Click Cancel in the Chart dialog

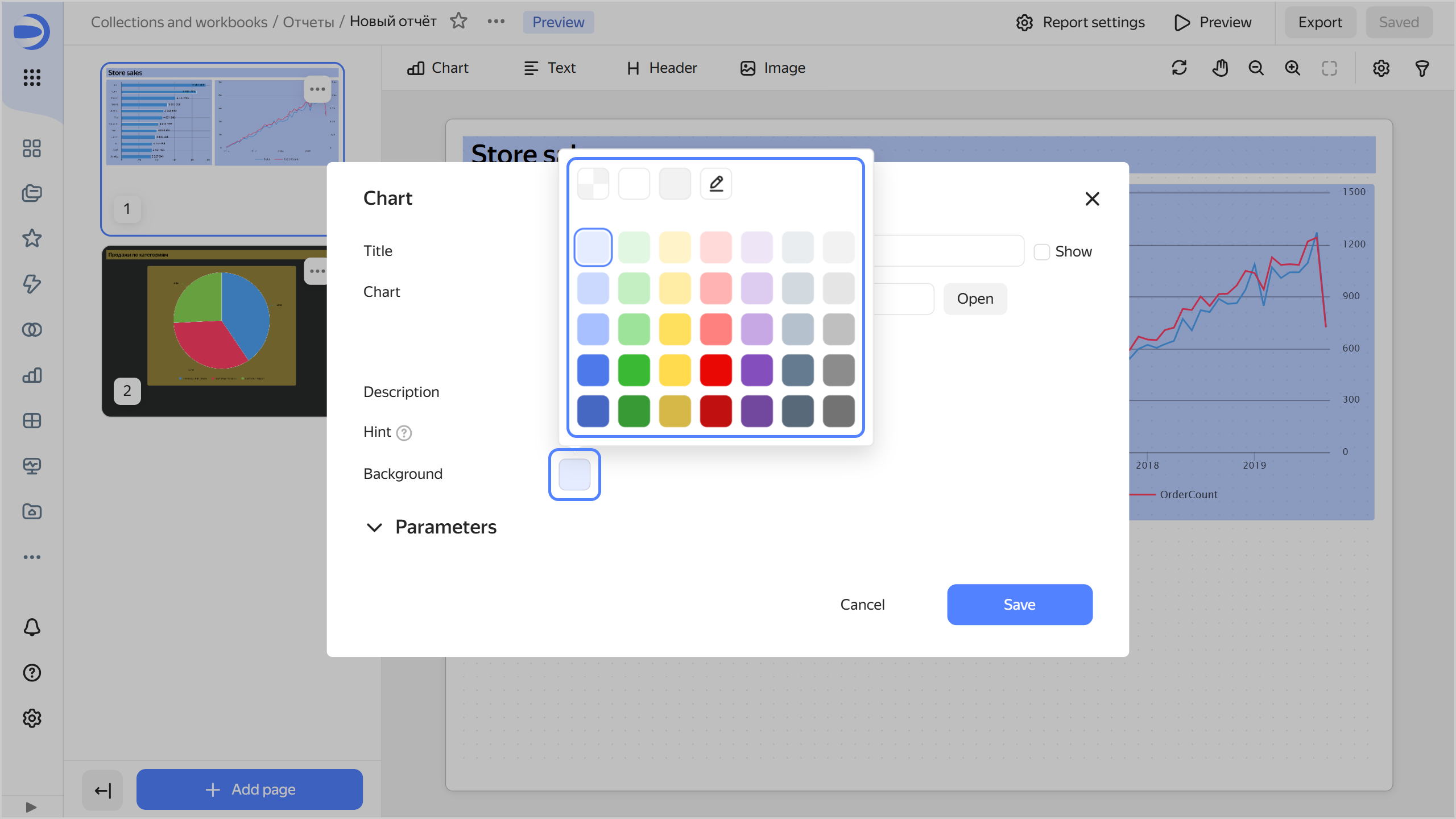tap(862, 605)
